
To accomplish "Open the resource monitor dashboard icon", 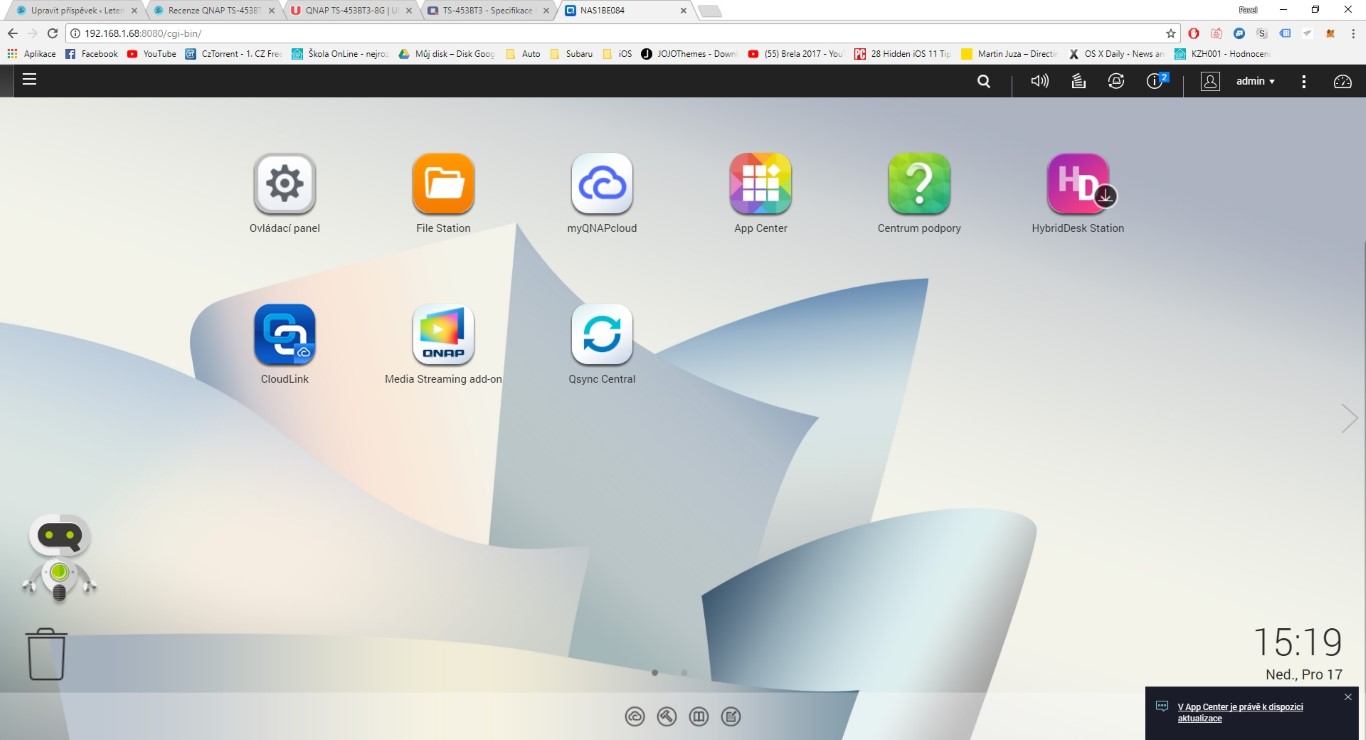I will tap(1342, 81).
